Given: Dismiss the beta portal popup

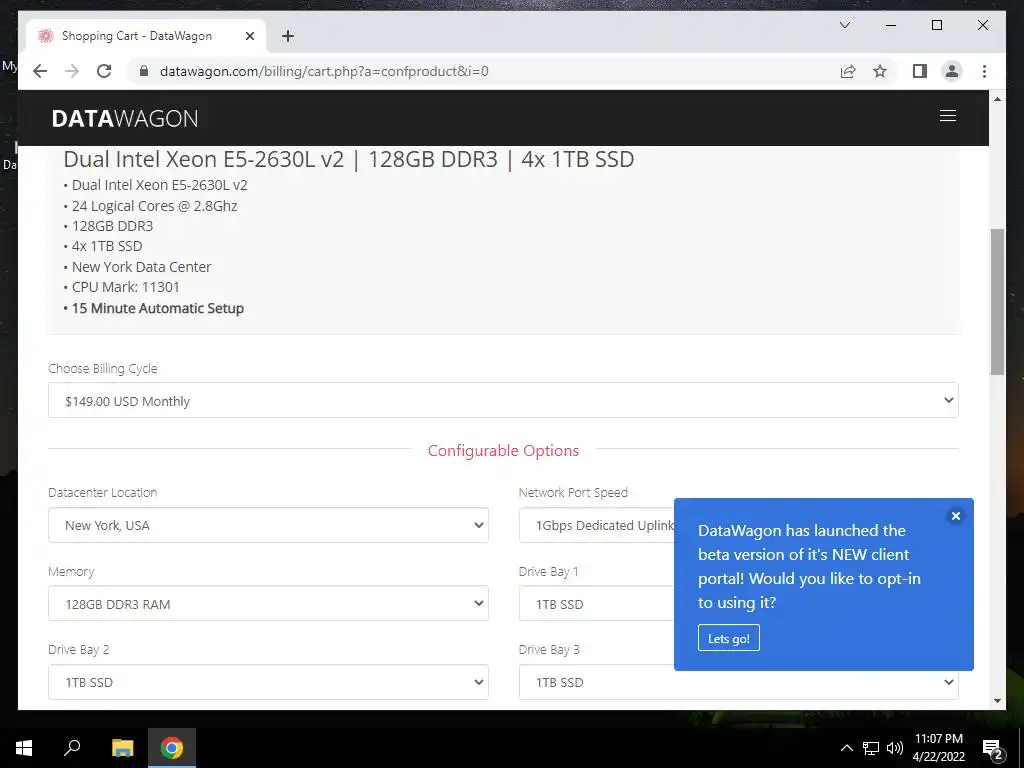Looking at the screenshot, I should coord(955,516).
